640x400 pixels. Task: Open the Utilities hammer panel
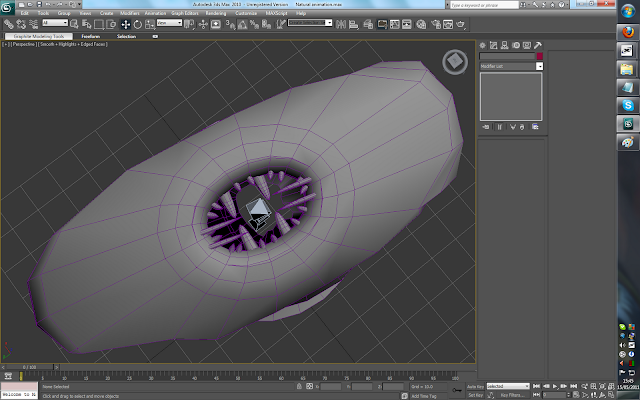[538, 45]
